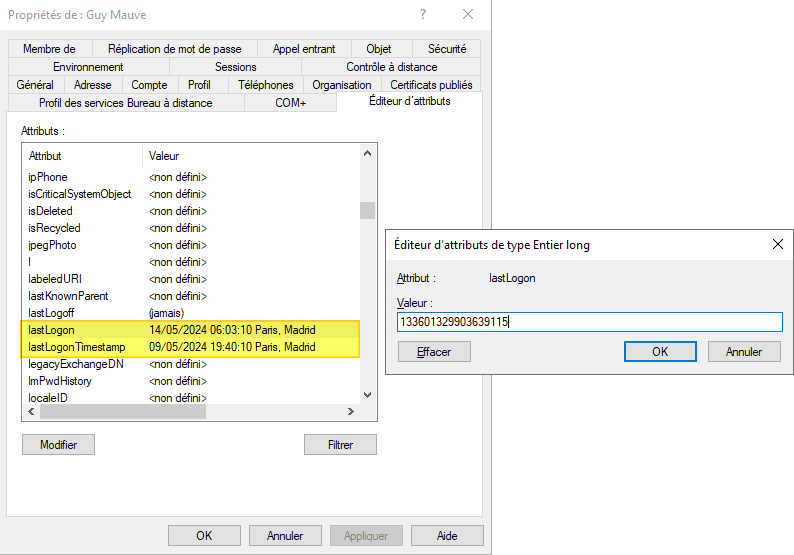Select the isRecycled attribute row
Image resolution: width=794 pixels, height=555 pixels.
(191, 228)
